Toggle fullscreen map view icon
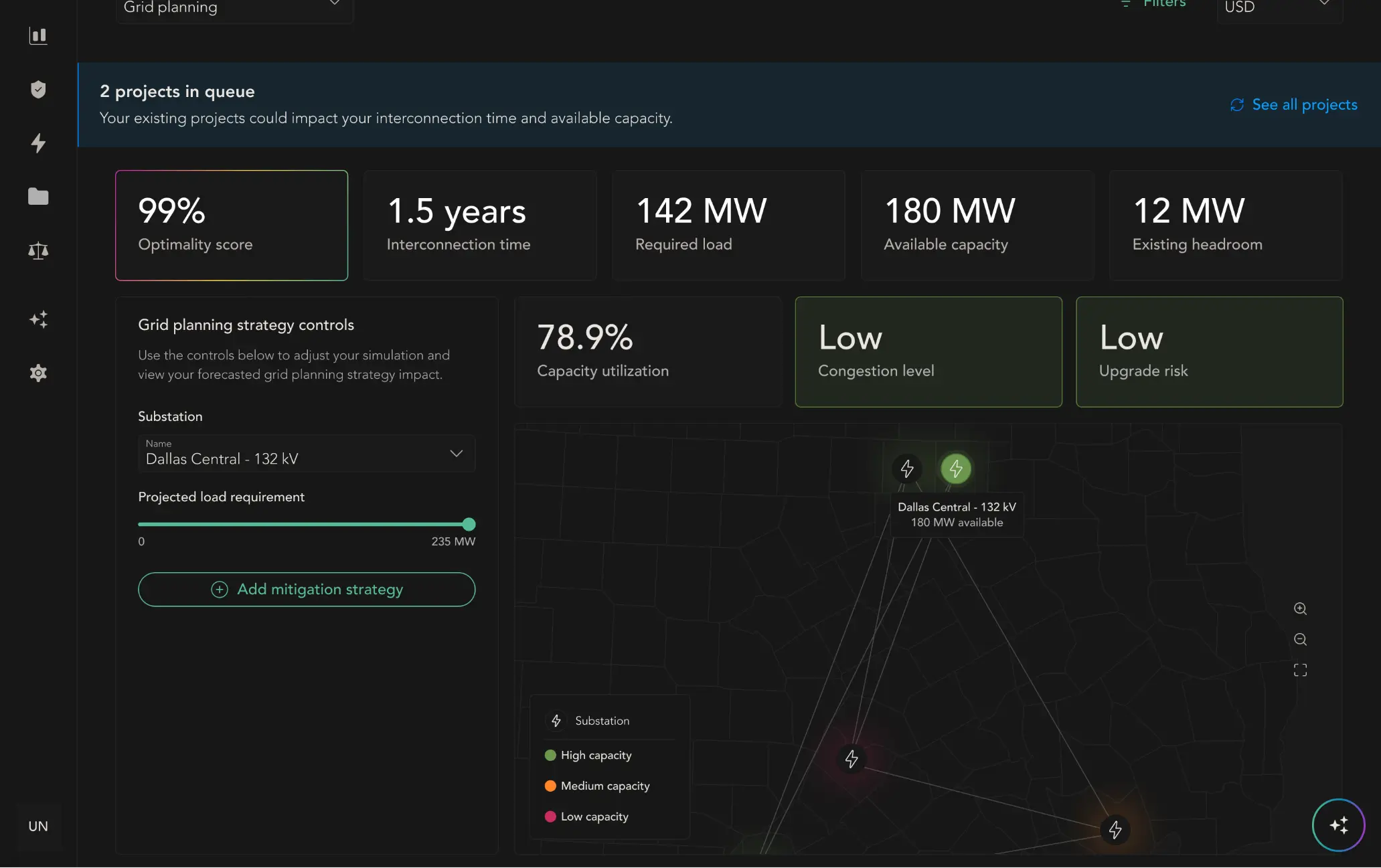 (x=1300, y=670)
